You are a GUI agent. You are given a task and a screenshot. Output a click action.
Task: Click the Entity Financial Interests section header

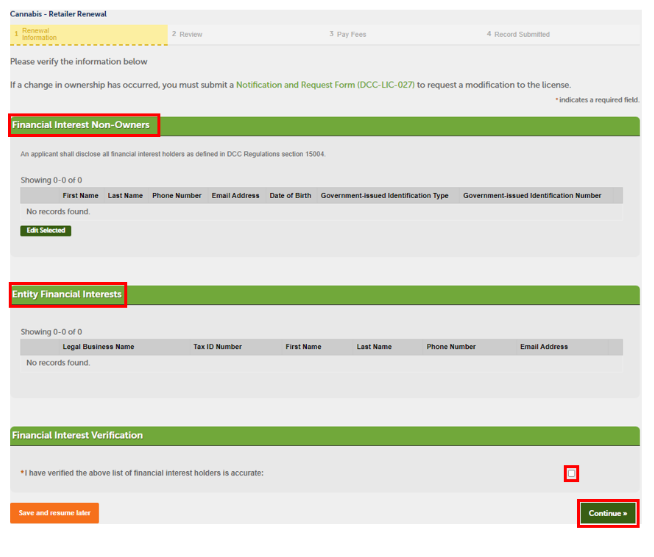pyautogui.click(x=67, y=294)
